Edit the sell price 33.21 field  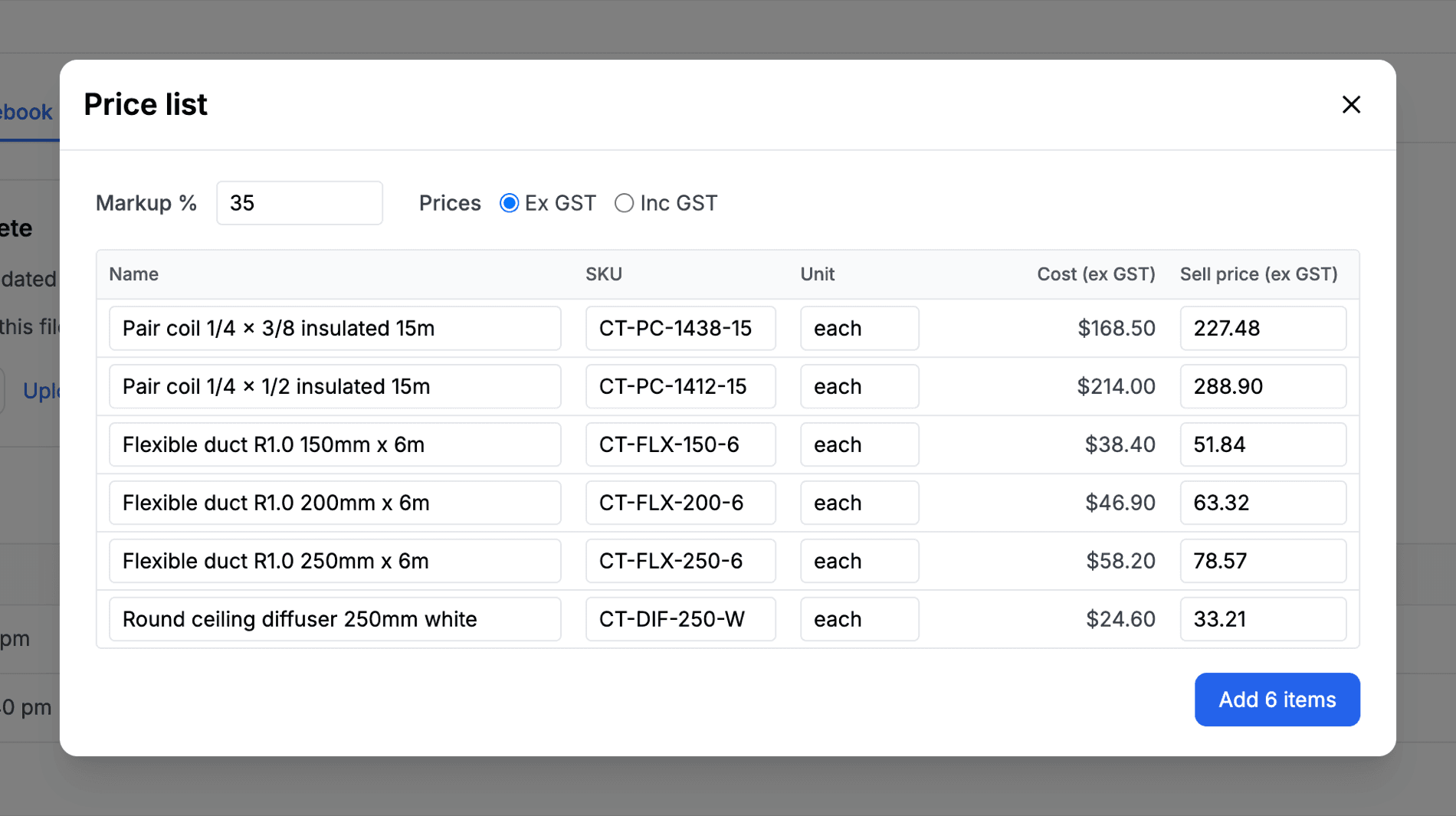point(1263,619)
